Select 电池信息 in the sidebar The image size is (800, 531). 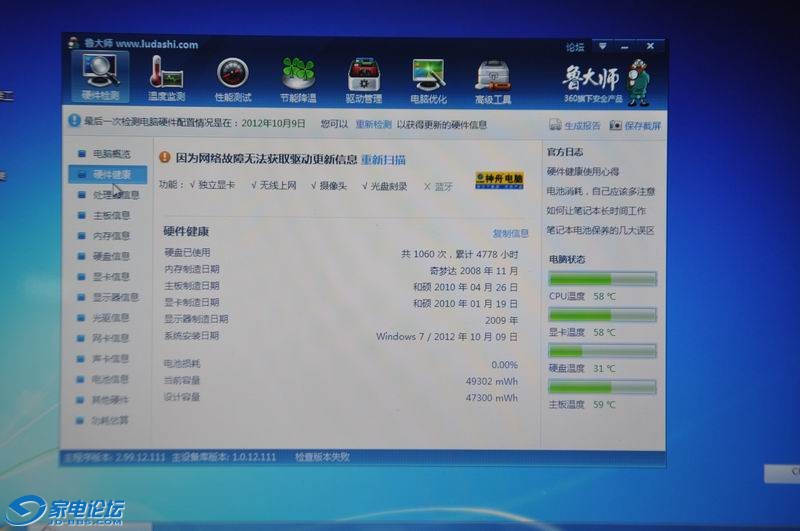[x=110, y=380]
